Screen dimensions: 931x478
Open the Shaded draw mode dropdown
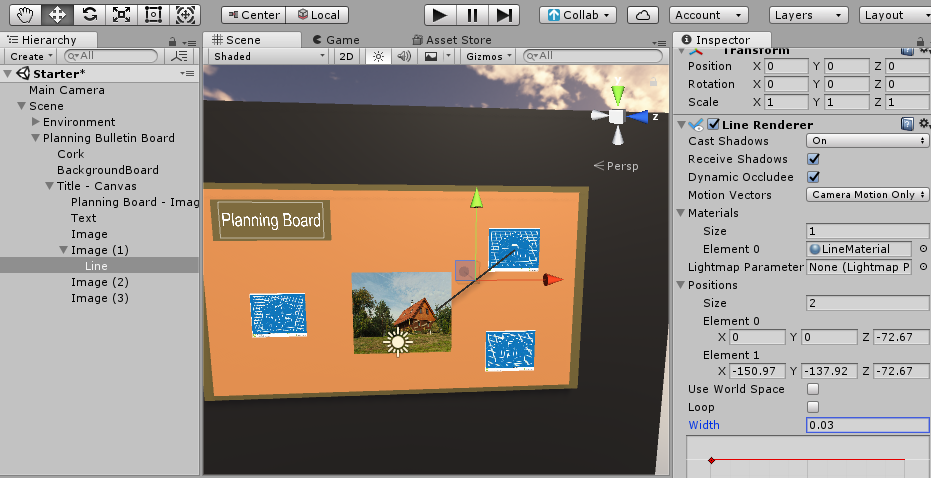click(267, 57)
